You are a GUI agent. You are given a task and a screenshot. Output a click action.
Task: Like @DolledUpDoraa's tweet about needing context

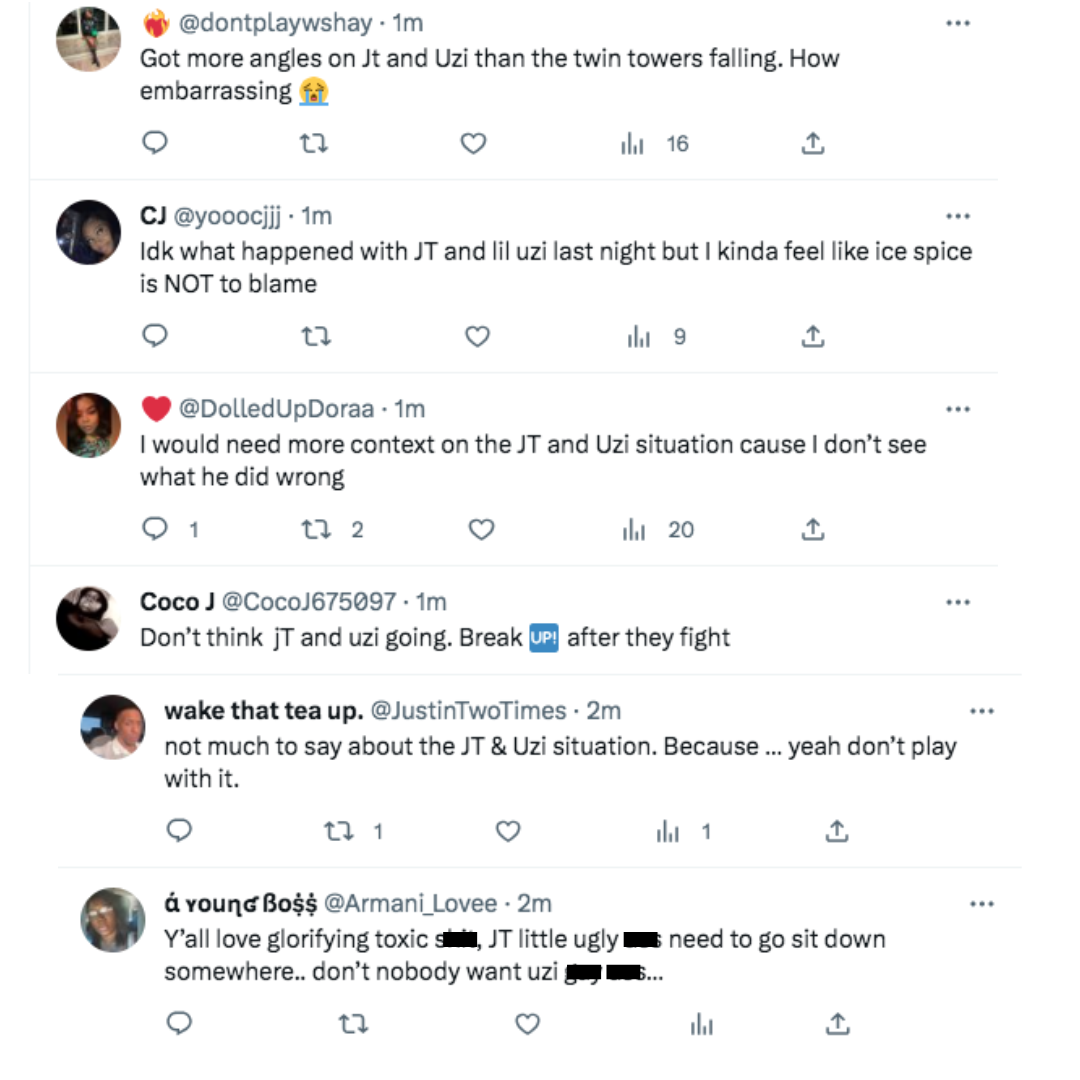[482, 530]
